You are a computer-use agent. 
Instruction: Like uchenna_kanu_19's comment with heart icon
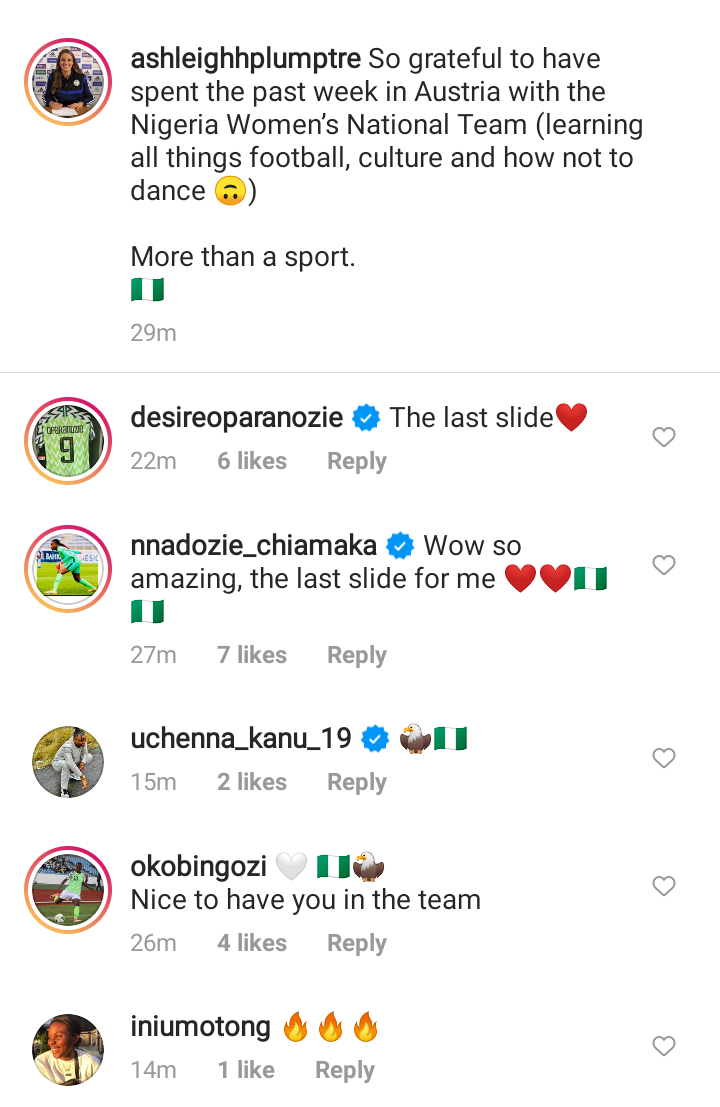point(664,758)
